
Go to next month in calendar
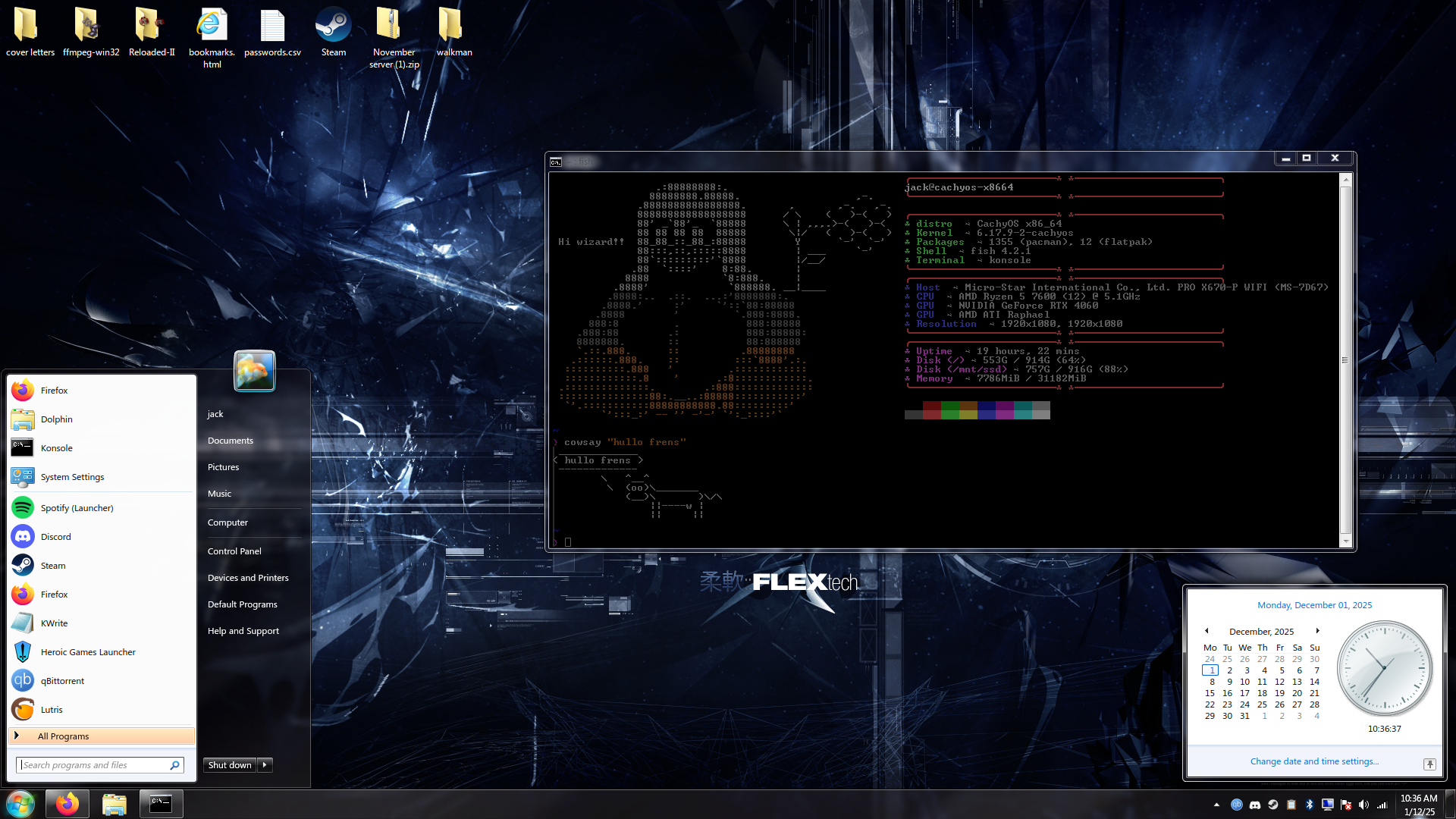point(1317,631)
